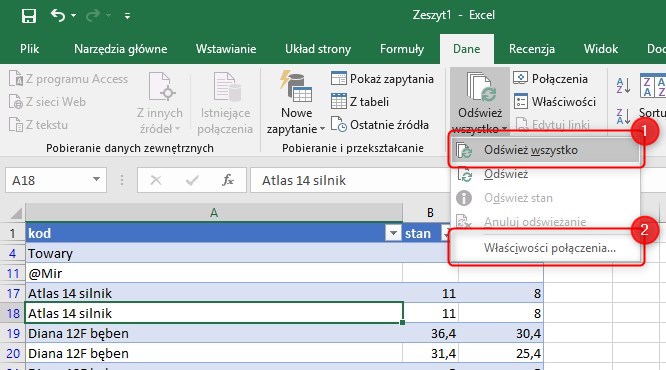666x370 pixels.
Task: Select row header 19
Action: pyautogui.click(x=13, y=333)
